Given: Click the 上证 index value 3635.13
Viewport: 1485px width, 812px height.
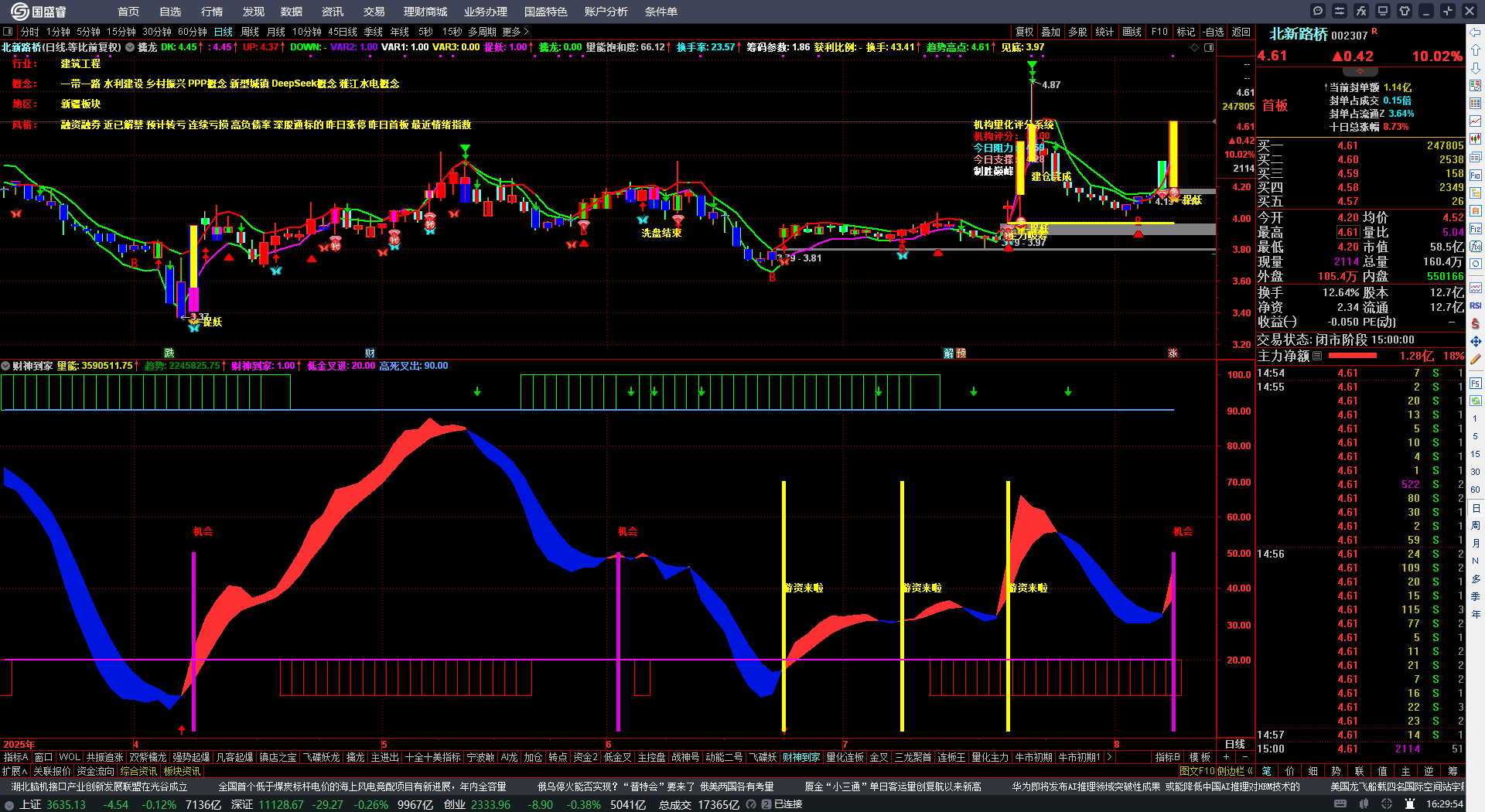Looking at the screenshot, I should click(66, 805).
